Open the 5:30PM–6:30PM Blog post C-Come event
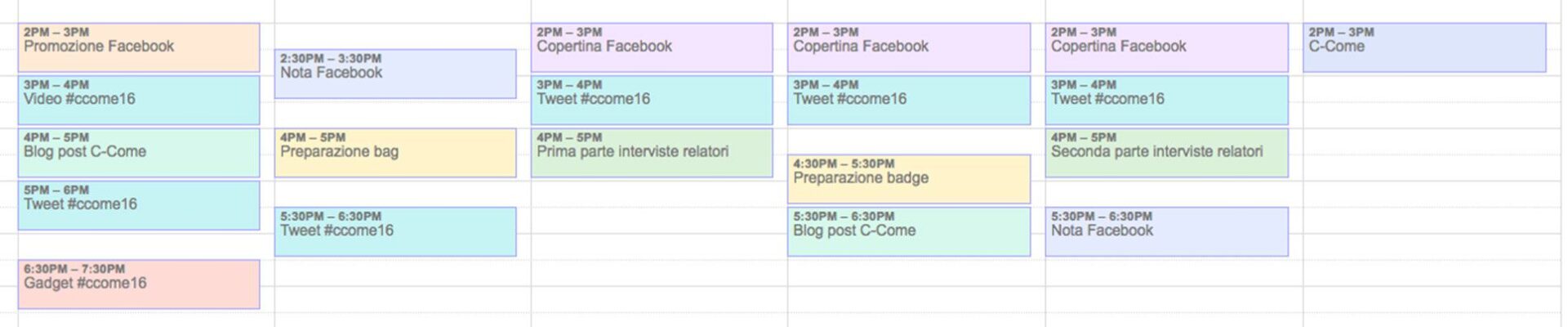This screenshot has width=1568, height=327. pyautogui.click(x=908, y=231)
